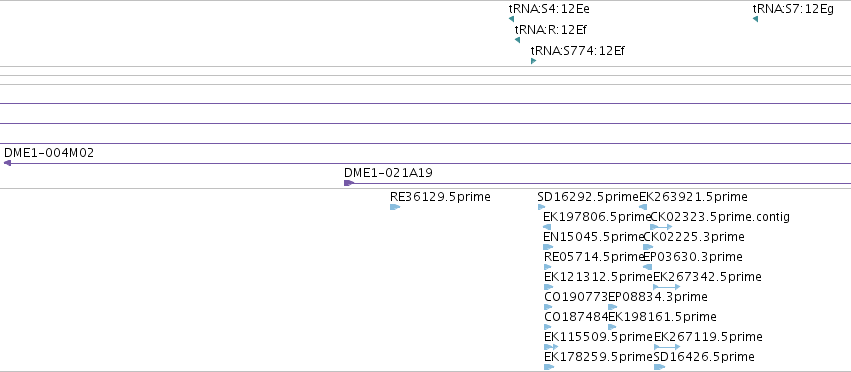
Task: Open the DME1-004M02 label
Action: (49, 153)
